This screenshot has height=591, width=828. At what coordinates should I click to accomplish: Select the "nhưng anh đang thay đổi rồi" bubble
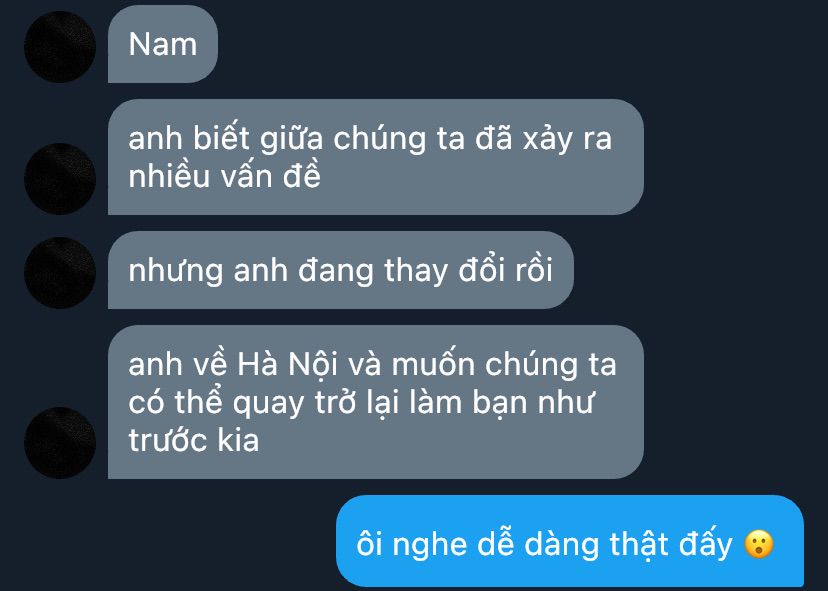[x=341, y=270]
